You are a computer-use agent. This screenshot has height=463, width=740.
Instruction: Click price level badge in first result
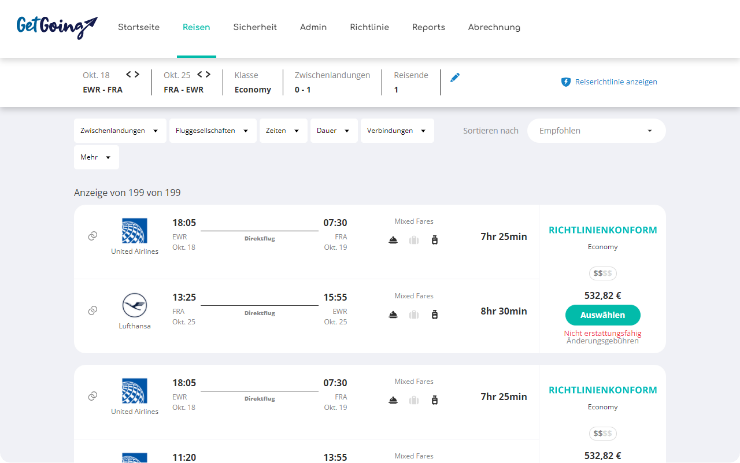(x=603, y=273)
